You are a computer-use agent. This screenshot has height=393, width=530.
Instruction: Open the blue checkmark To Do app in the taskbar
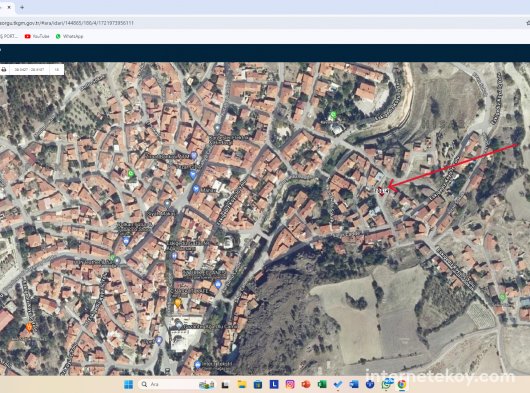(338, 384)
